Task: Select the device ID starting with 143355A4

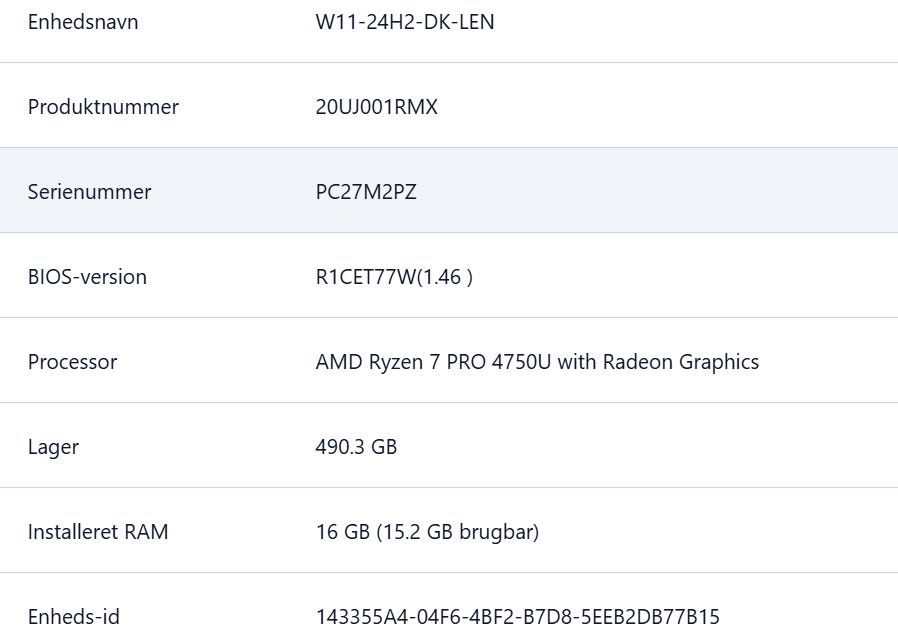Action: tap(517, 616)
